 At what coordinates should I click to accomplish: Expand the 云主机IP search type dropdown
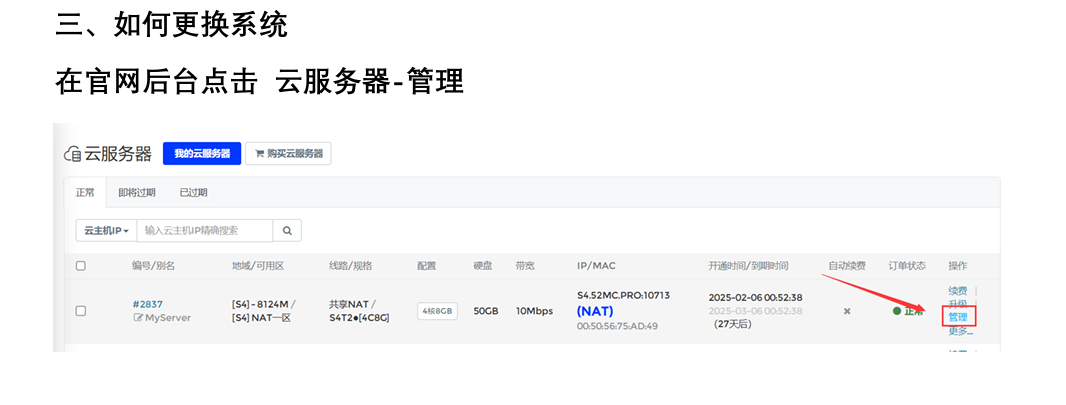pos(106,230)
